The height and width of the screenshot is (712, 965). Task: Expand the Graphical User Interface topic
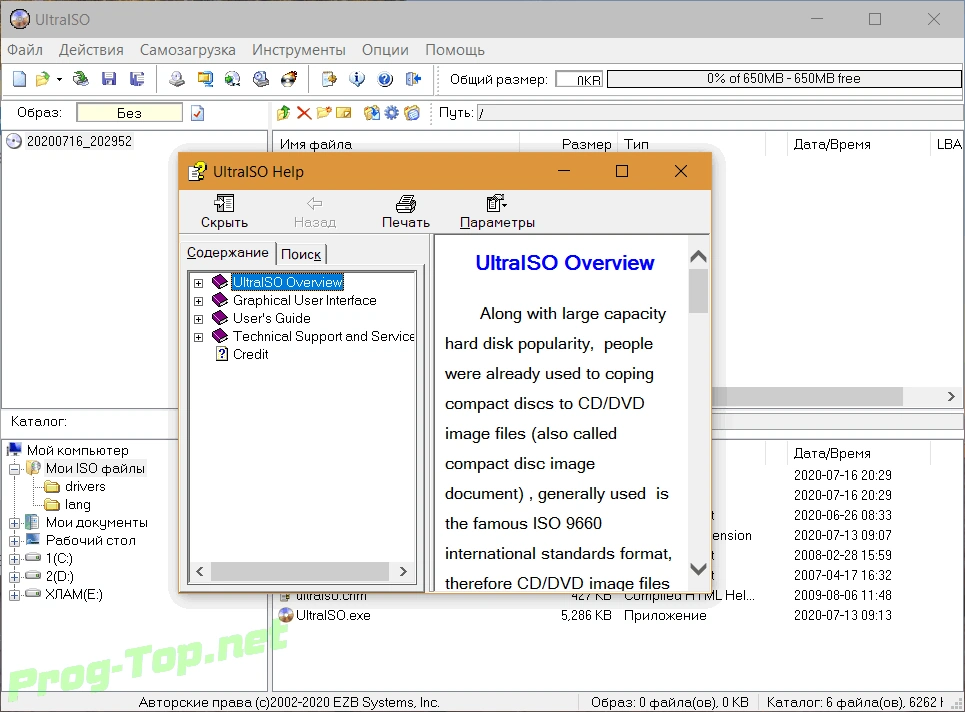pyautogui.click(x=198, y=301)
